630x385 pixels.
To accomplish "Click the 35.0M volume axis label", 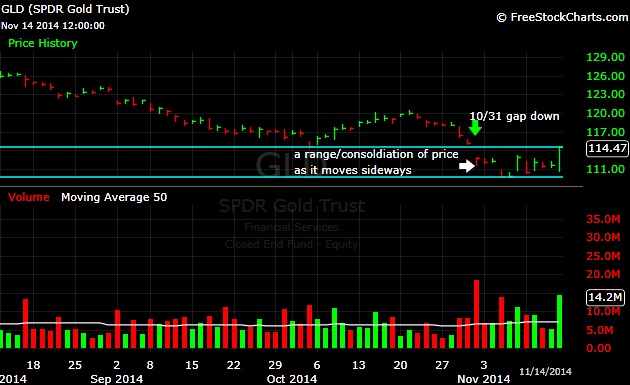I will pyautogui.click(x=603, y=219).
